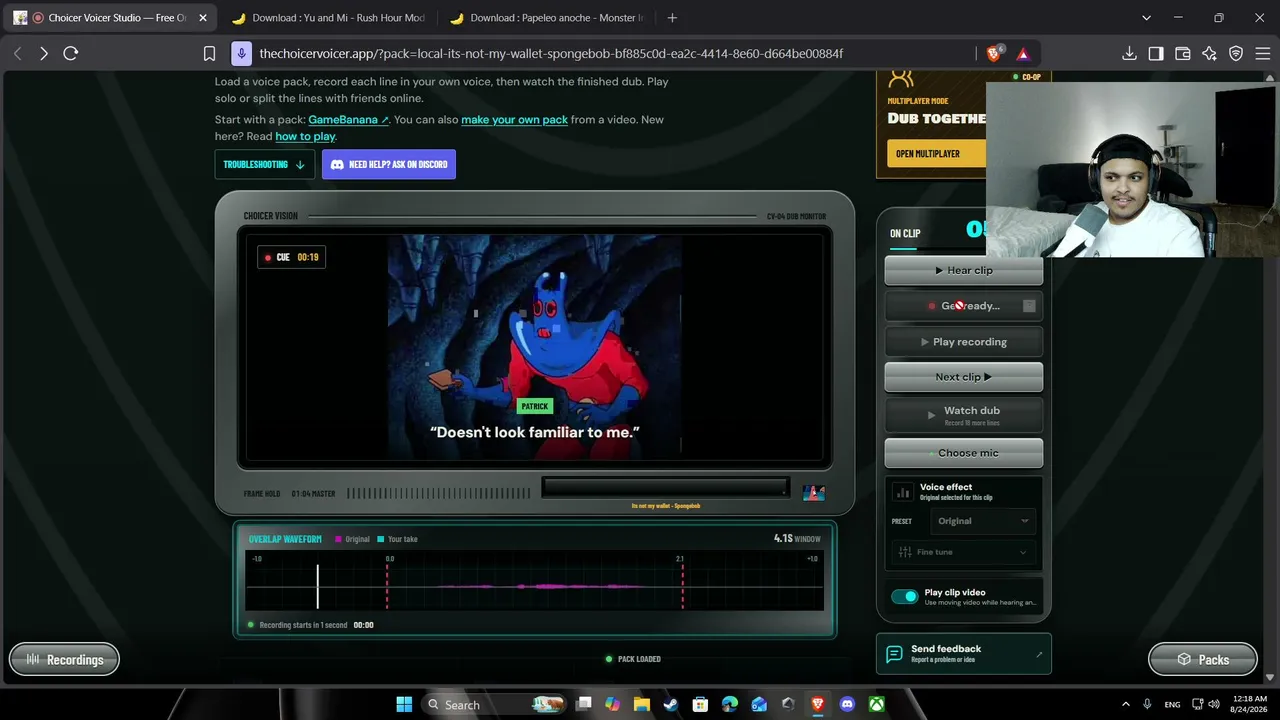The width and height of the screenshot is (1280, 720).
Task: Open a new browser tab
Action: click(672, 18)
